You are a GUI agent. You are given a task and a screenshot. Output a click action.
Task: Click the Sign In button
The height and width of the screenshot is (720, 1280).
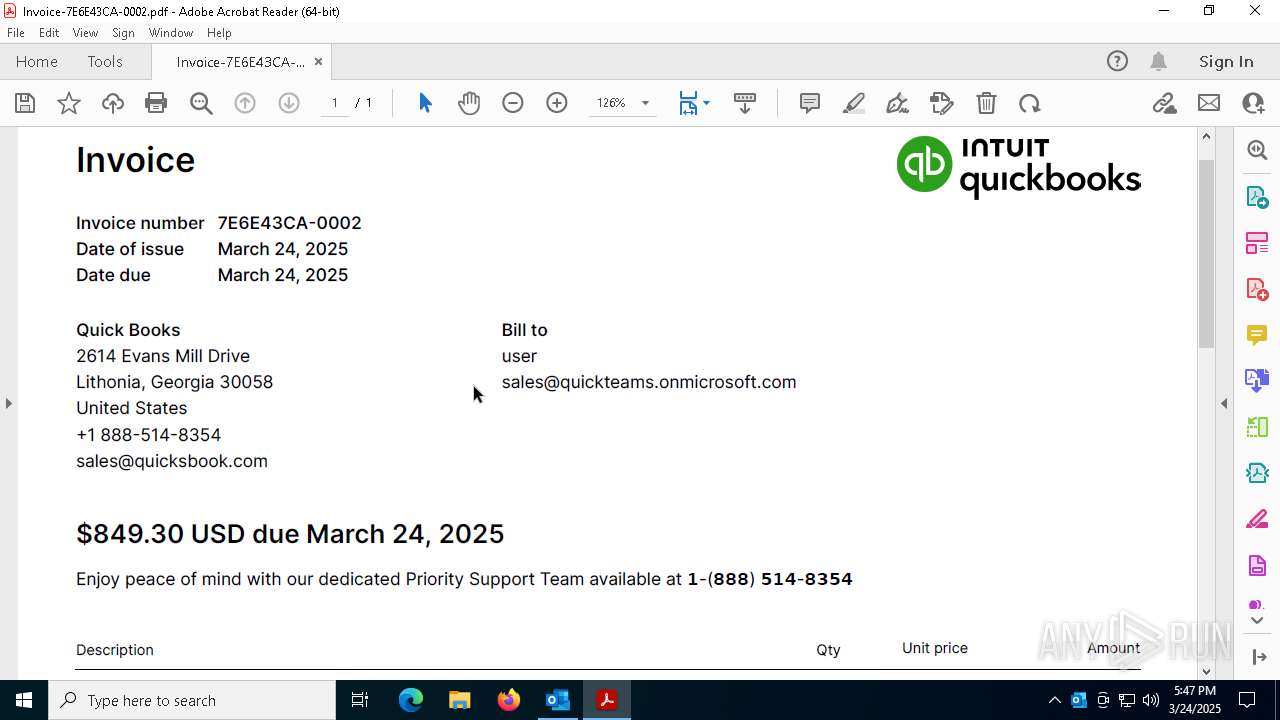1226,61
